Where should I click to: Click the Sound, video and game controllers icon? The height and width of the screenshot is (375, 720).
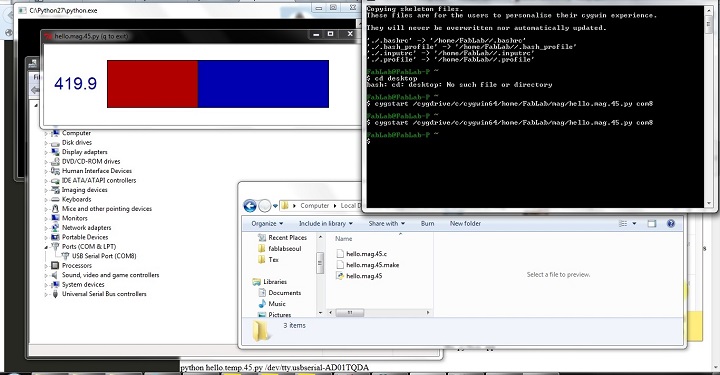(56, 275)
